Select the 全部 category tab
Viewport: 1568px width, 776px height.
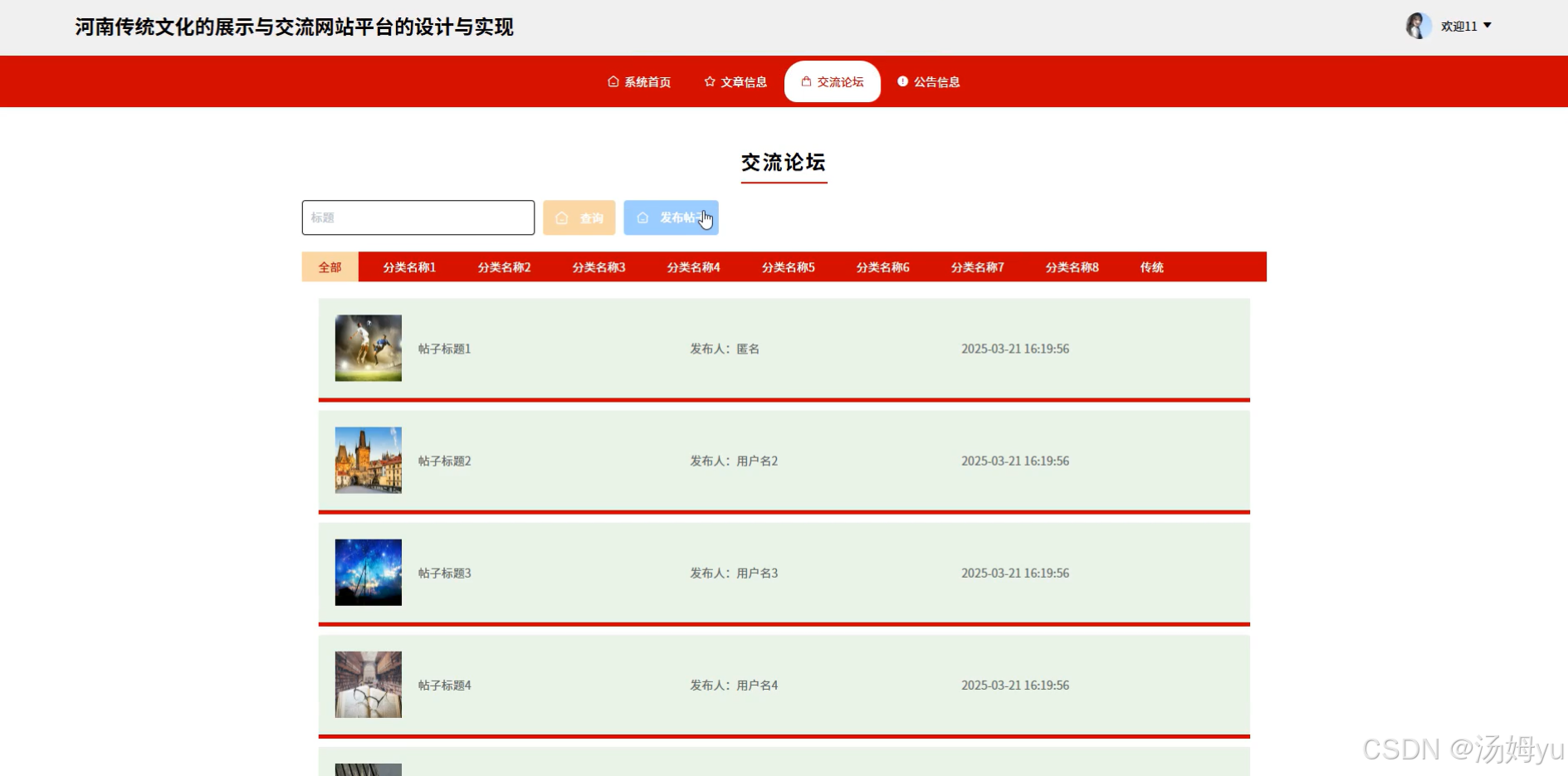[330, 267]
